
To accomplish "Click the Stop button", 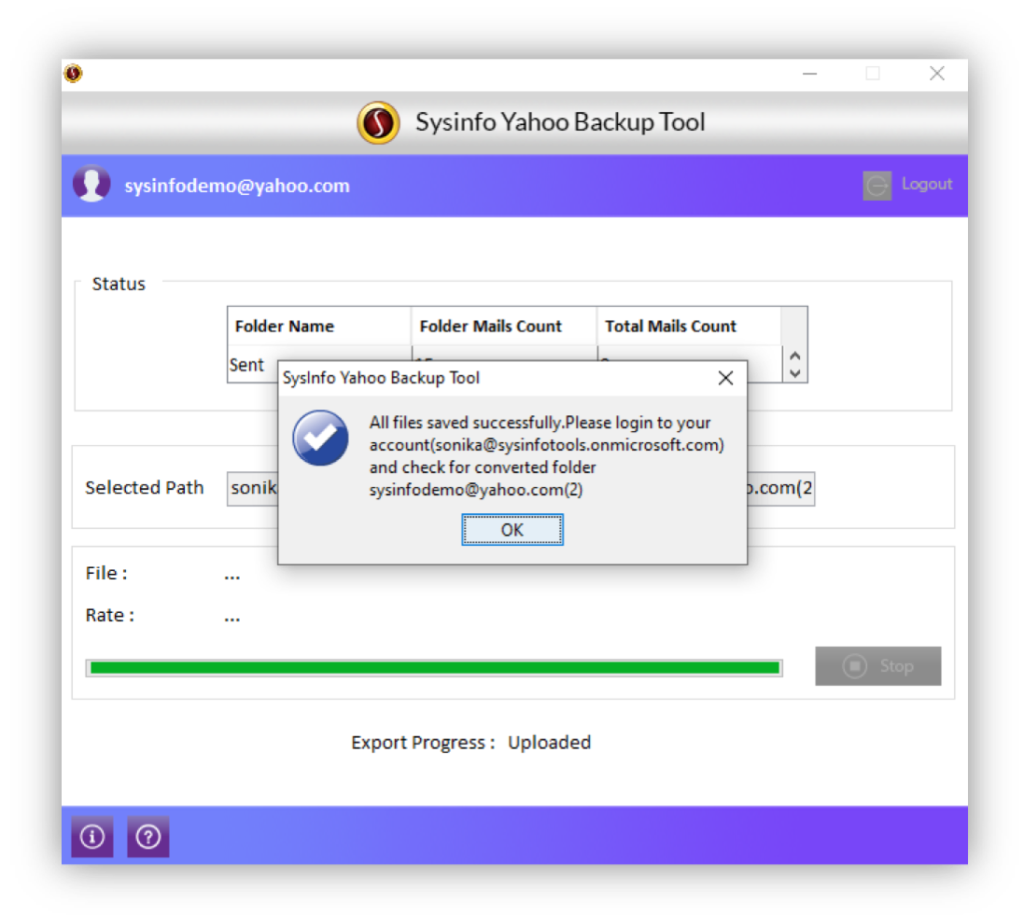I will pos(878,666).
